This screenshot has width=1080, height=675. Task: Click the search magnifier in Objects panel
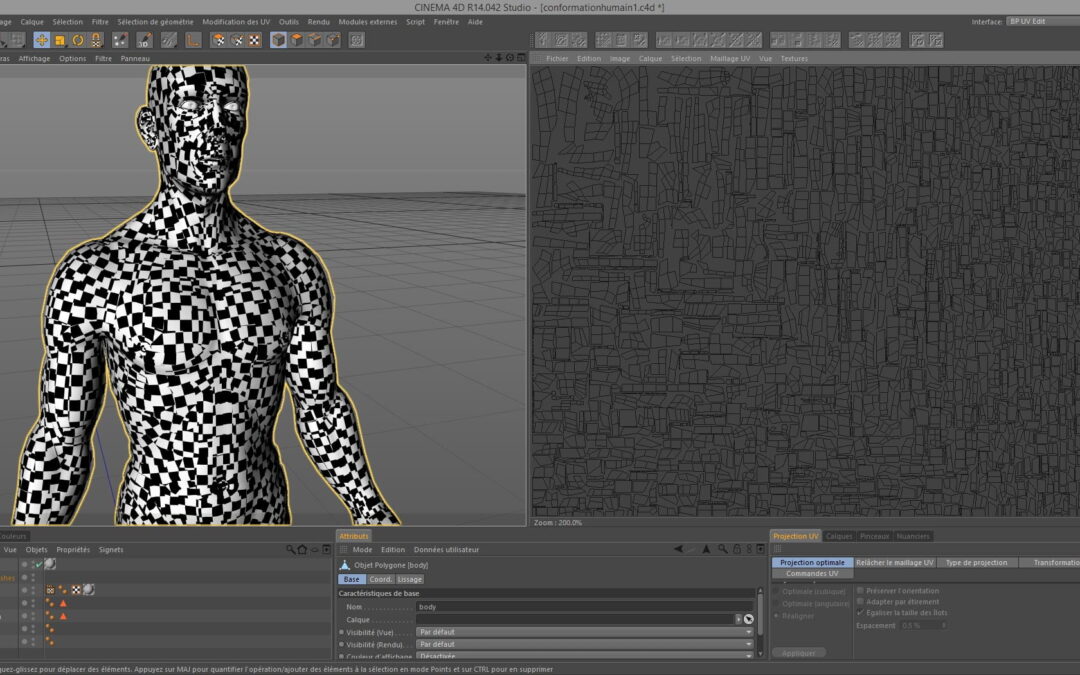click(291, 550)
